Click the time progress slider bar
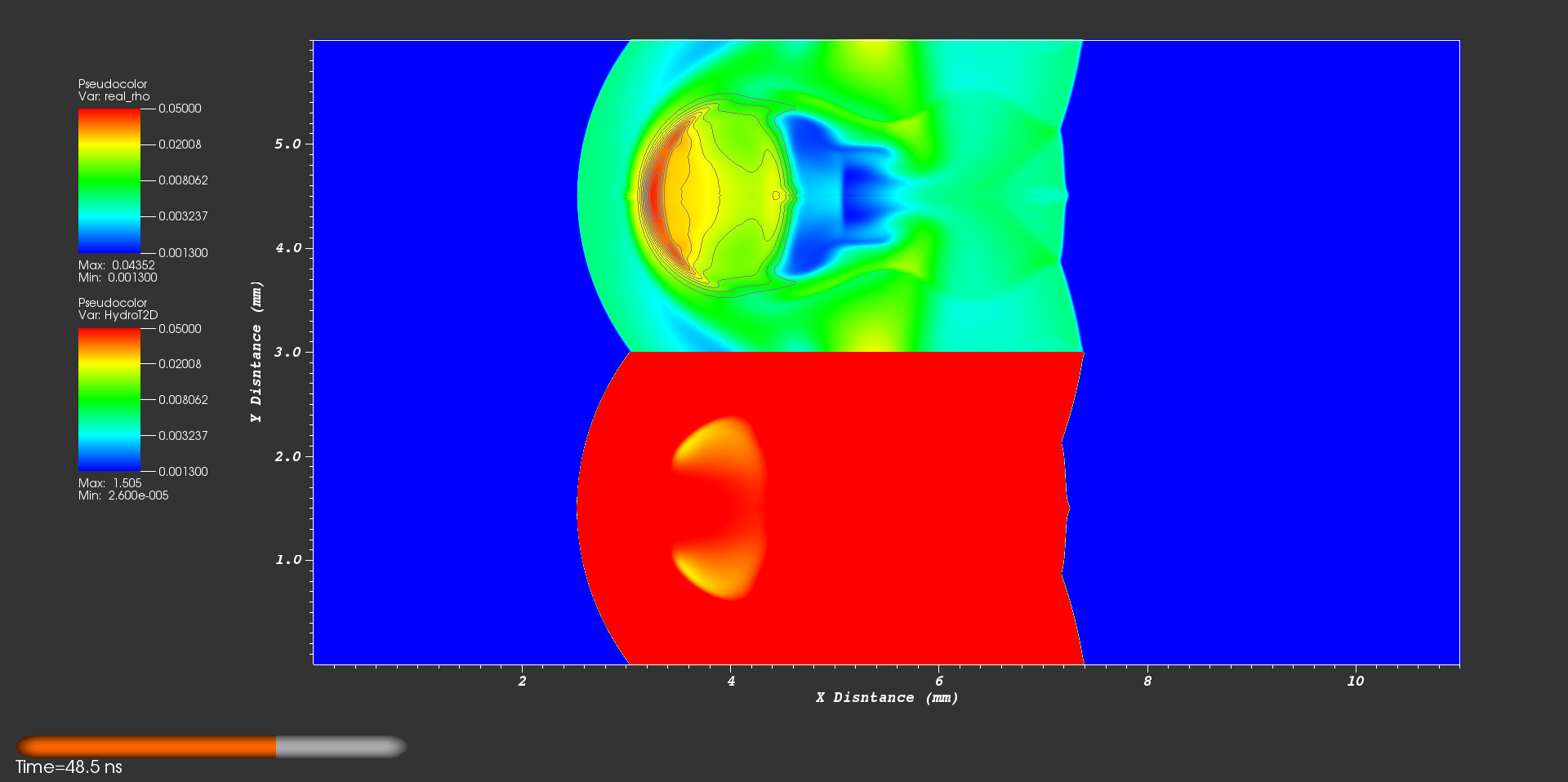The width and height of the screenshot is (1568, 782). (212, 746)
